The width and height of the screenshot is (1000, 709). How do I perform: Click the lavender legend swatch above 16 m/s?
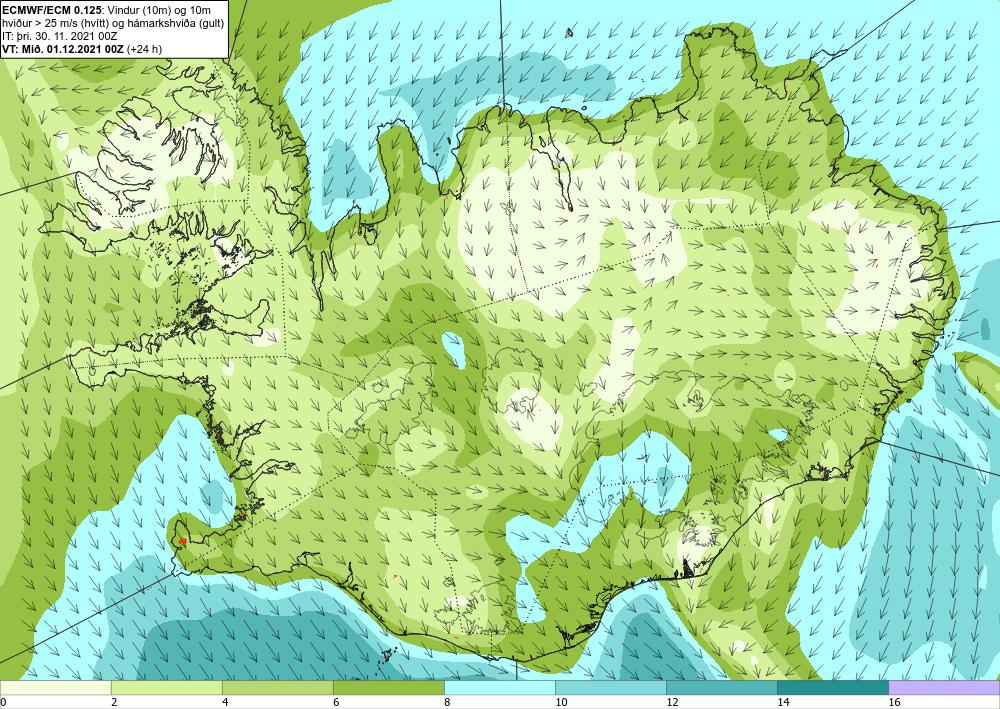(944, 687)
